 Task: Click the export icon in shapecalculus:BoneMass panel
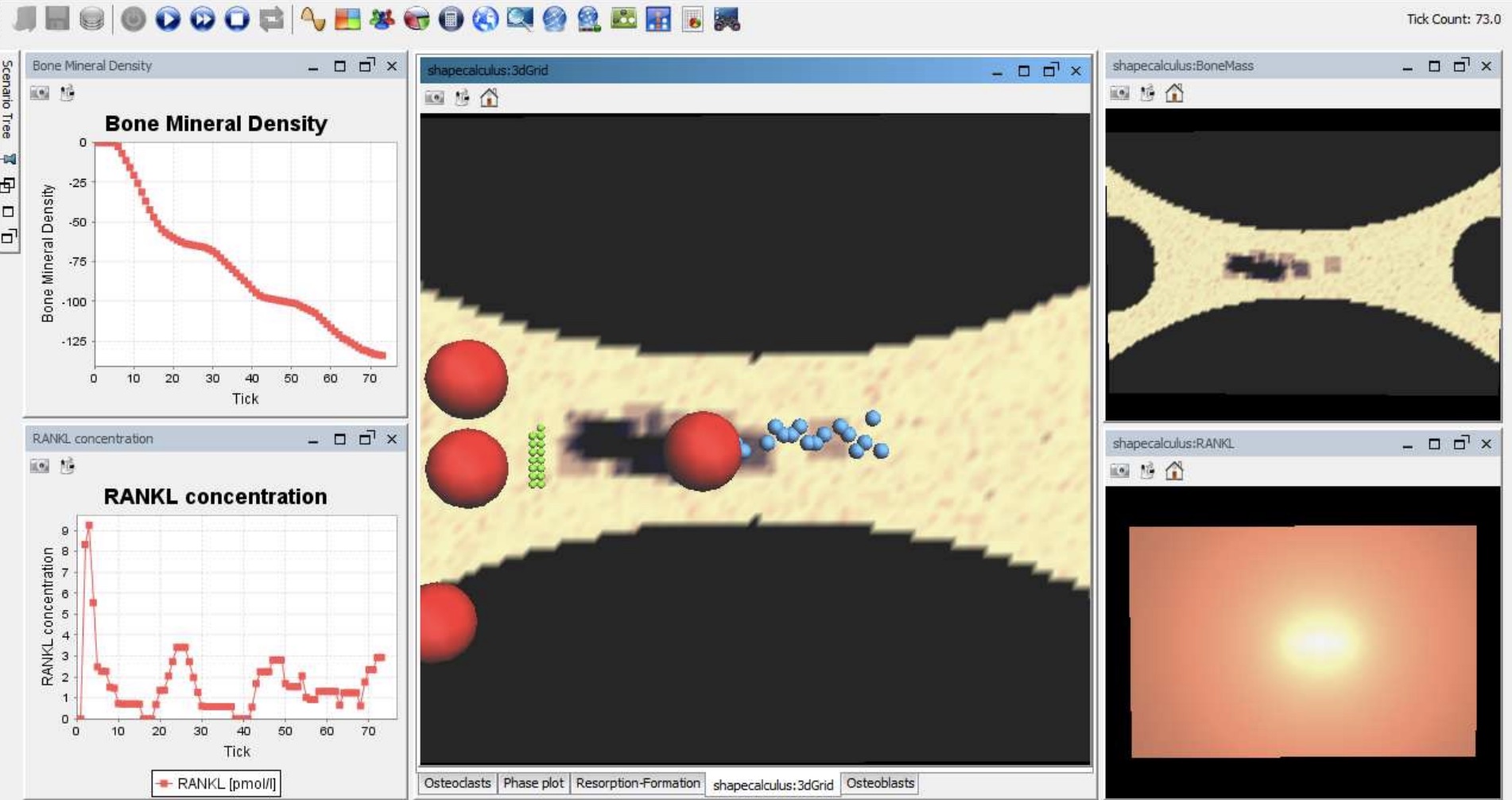coord(1147,93)
